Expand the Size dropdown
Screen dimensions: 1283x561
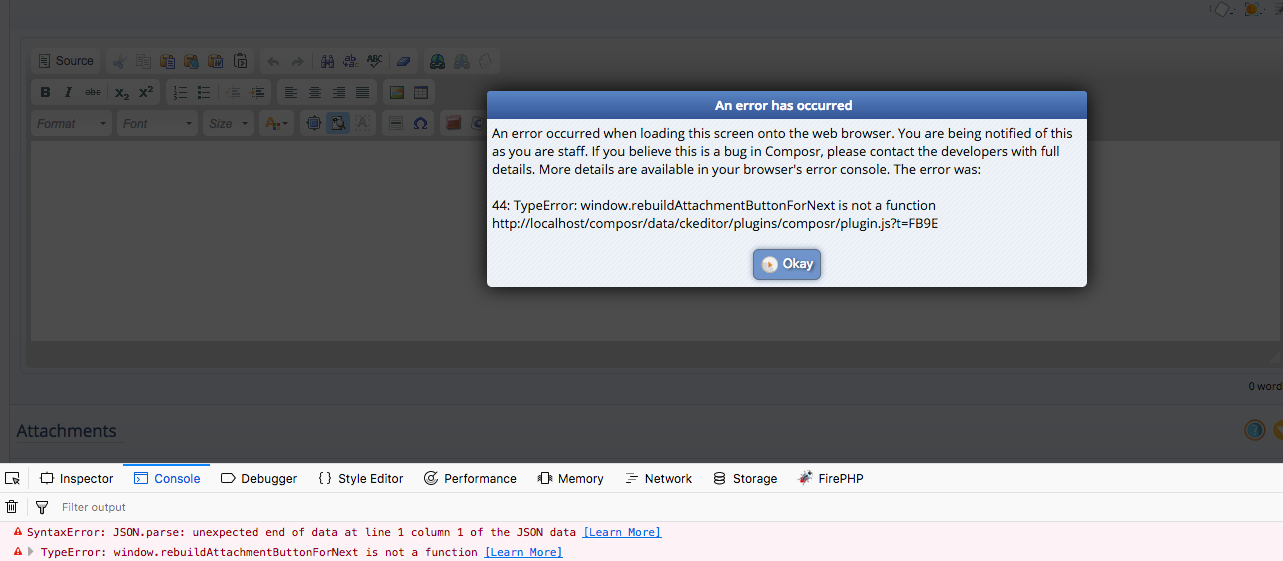[x=228, y=123]
